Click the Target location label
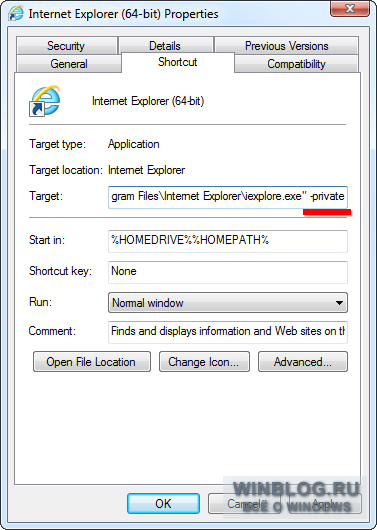The height and width of the screenshot is (530, 377). pos(66,170)
